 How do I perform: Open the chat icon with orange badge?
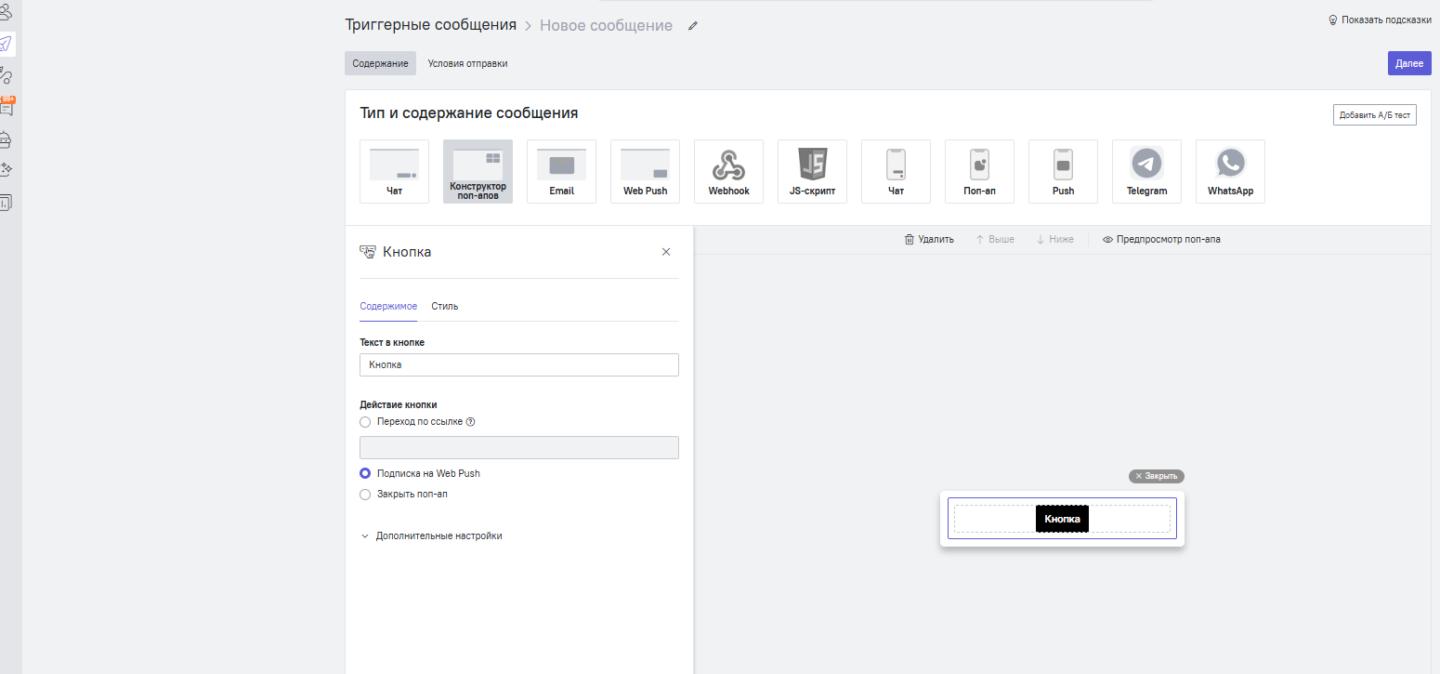(x=6, y=107)
